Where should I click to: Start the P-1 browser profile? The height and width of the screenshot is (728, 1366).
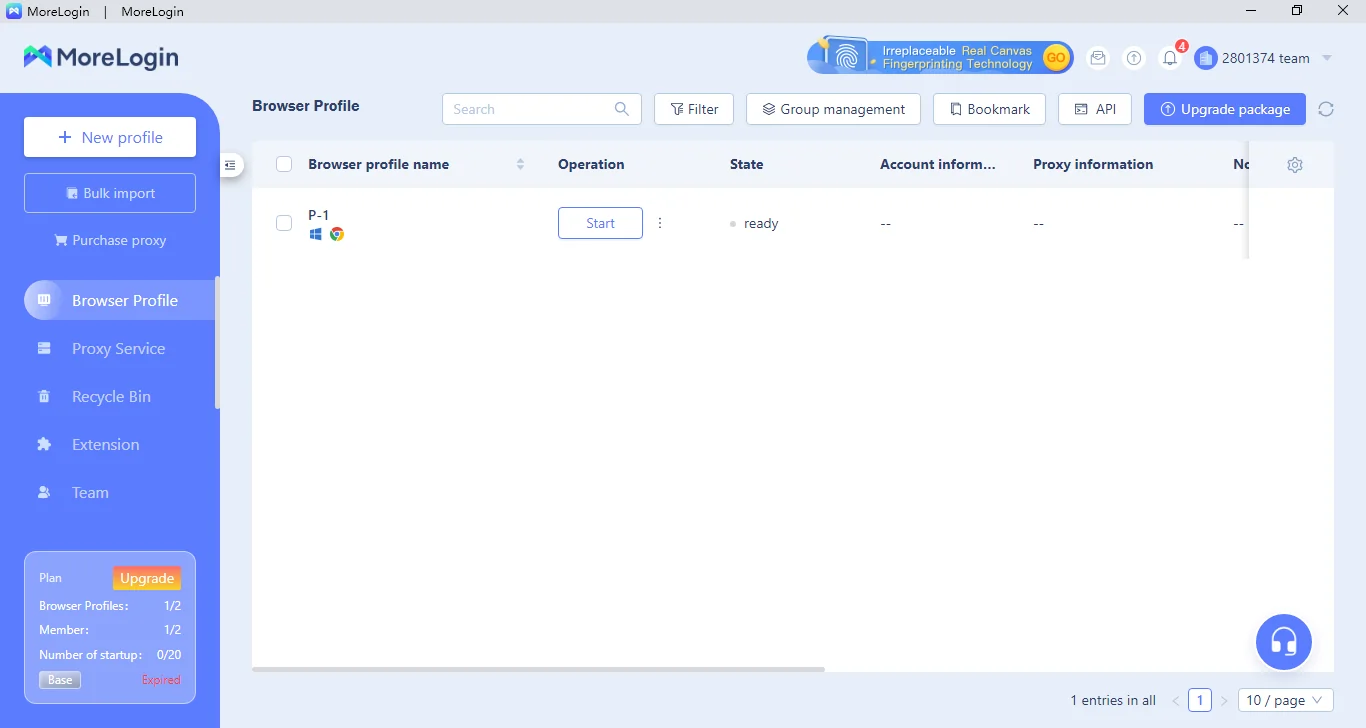click(600, 223)
